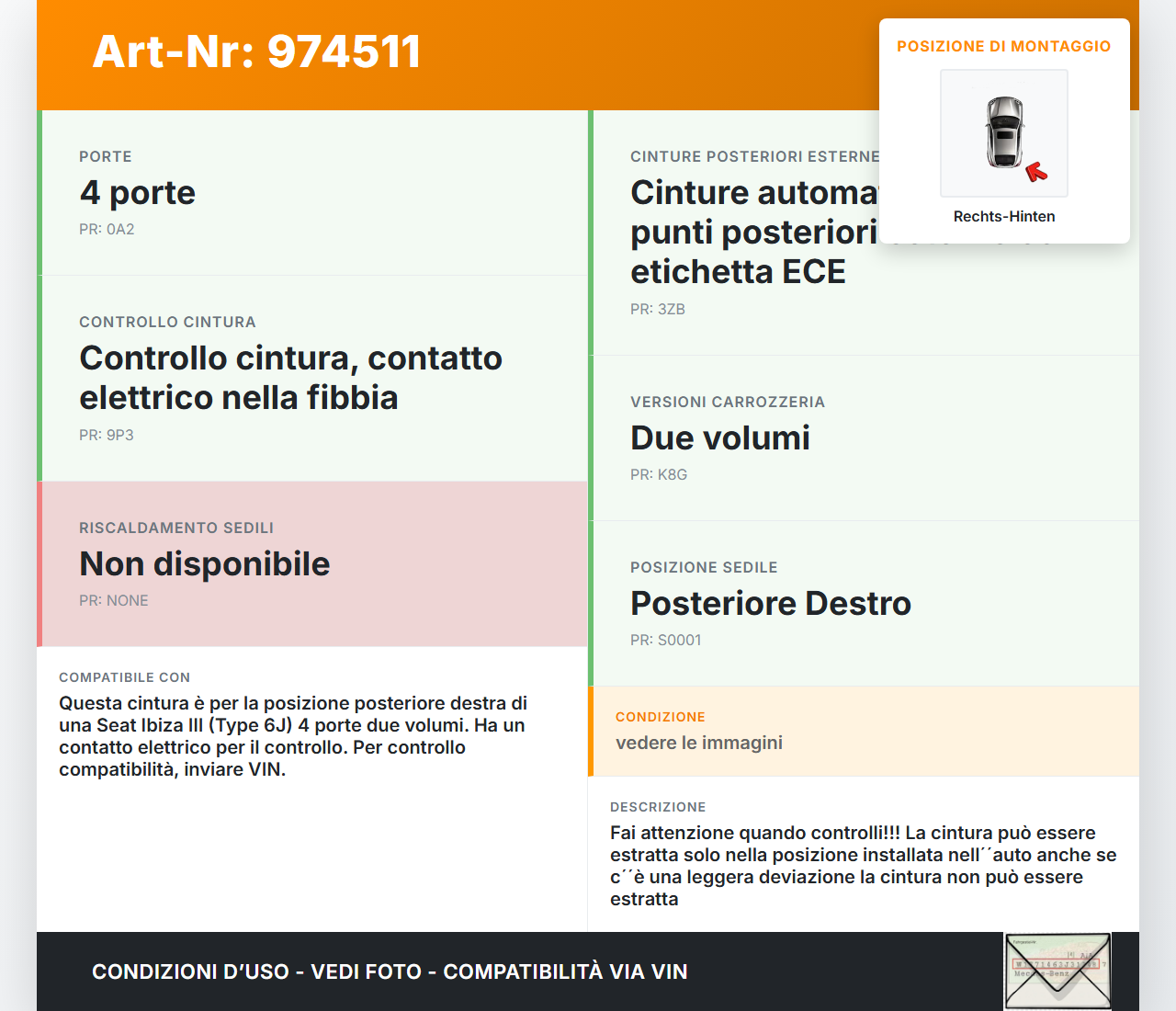This screenshot has height=1011, width=1176.
Task: Click the "Fai attenzione quando controlli" description paragraph
Action: 864,866
